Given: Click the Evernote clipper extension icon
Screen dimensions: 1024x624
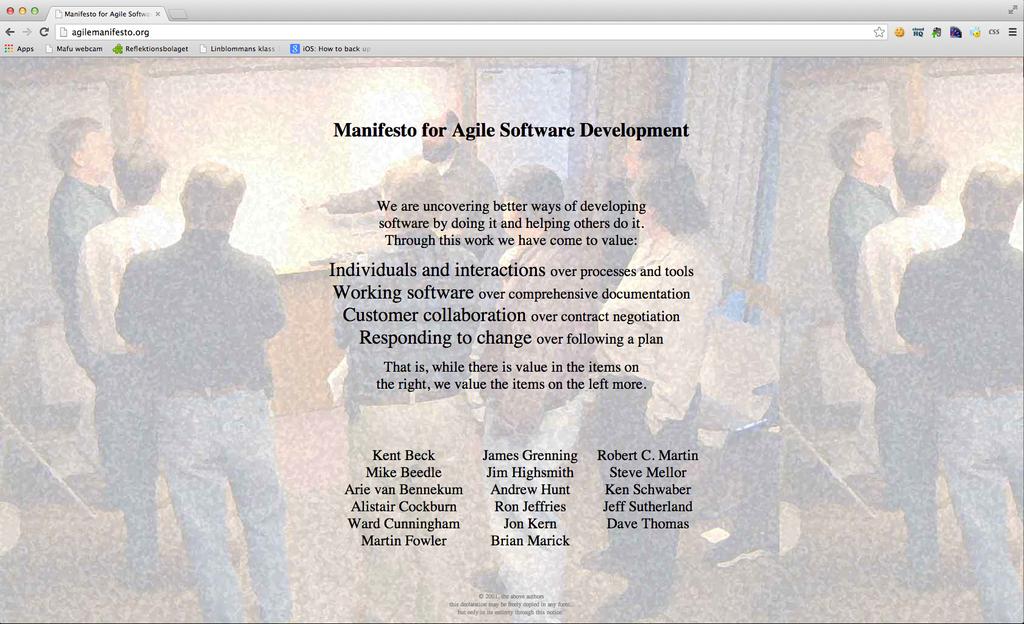Looking at the screenshot, I should click(936, 32).
